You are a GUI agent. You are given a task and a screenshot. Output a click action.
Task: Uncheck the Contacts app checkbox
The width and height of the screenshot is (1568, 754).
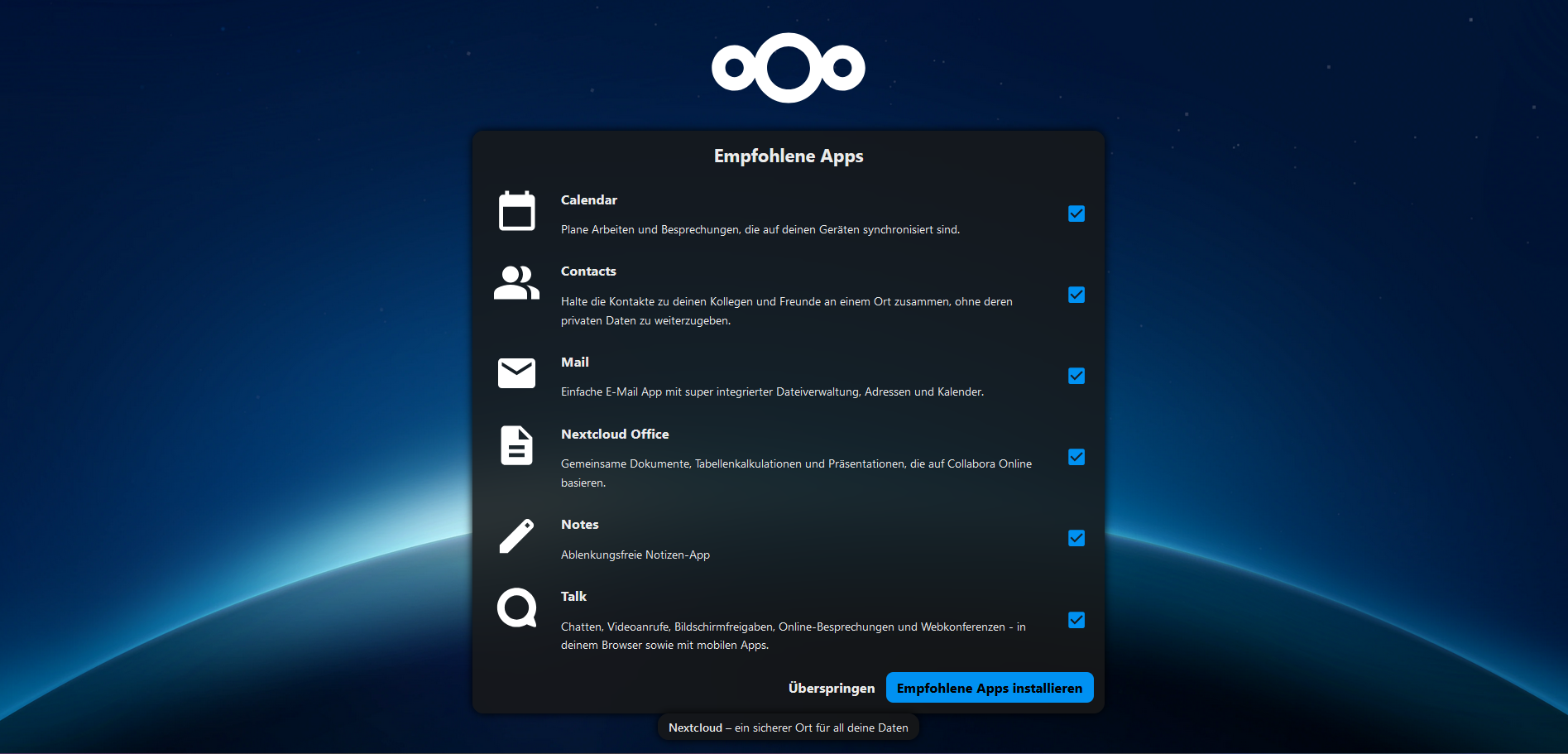point(1077,295)
